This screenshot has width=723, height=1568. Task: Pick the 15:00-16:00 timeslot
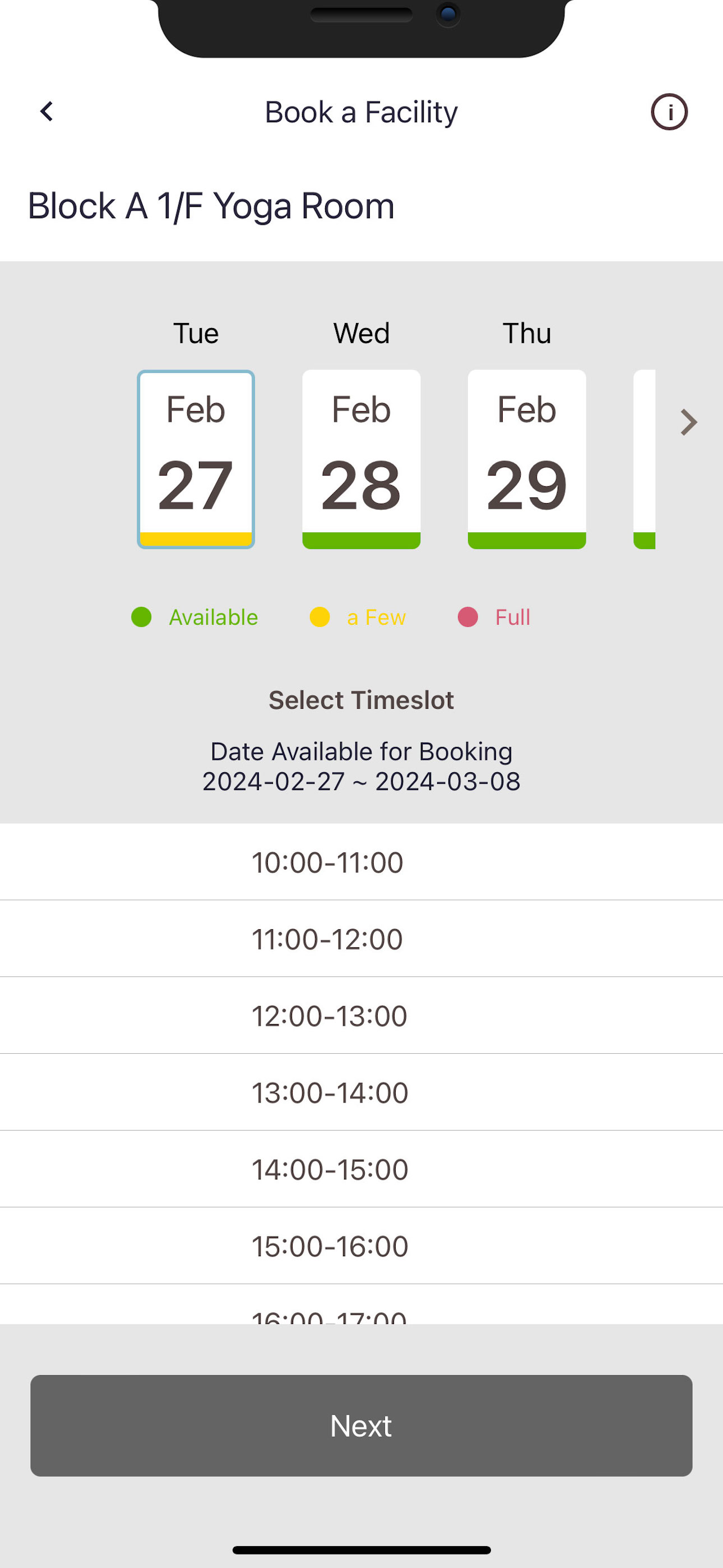coord(361,1246)
